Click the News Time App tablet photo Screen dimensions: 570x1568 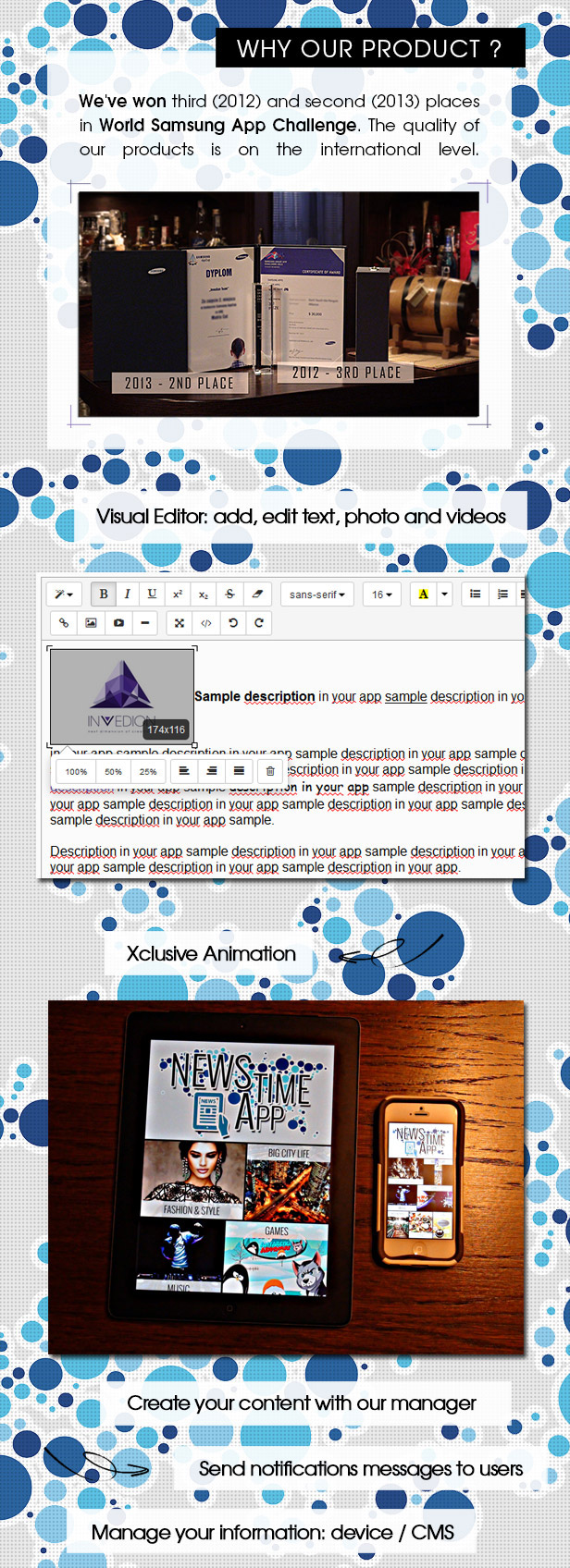click(x=286, y=1177)
